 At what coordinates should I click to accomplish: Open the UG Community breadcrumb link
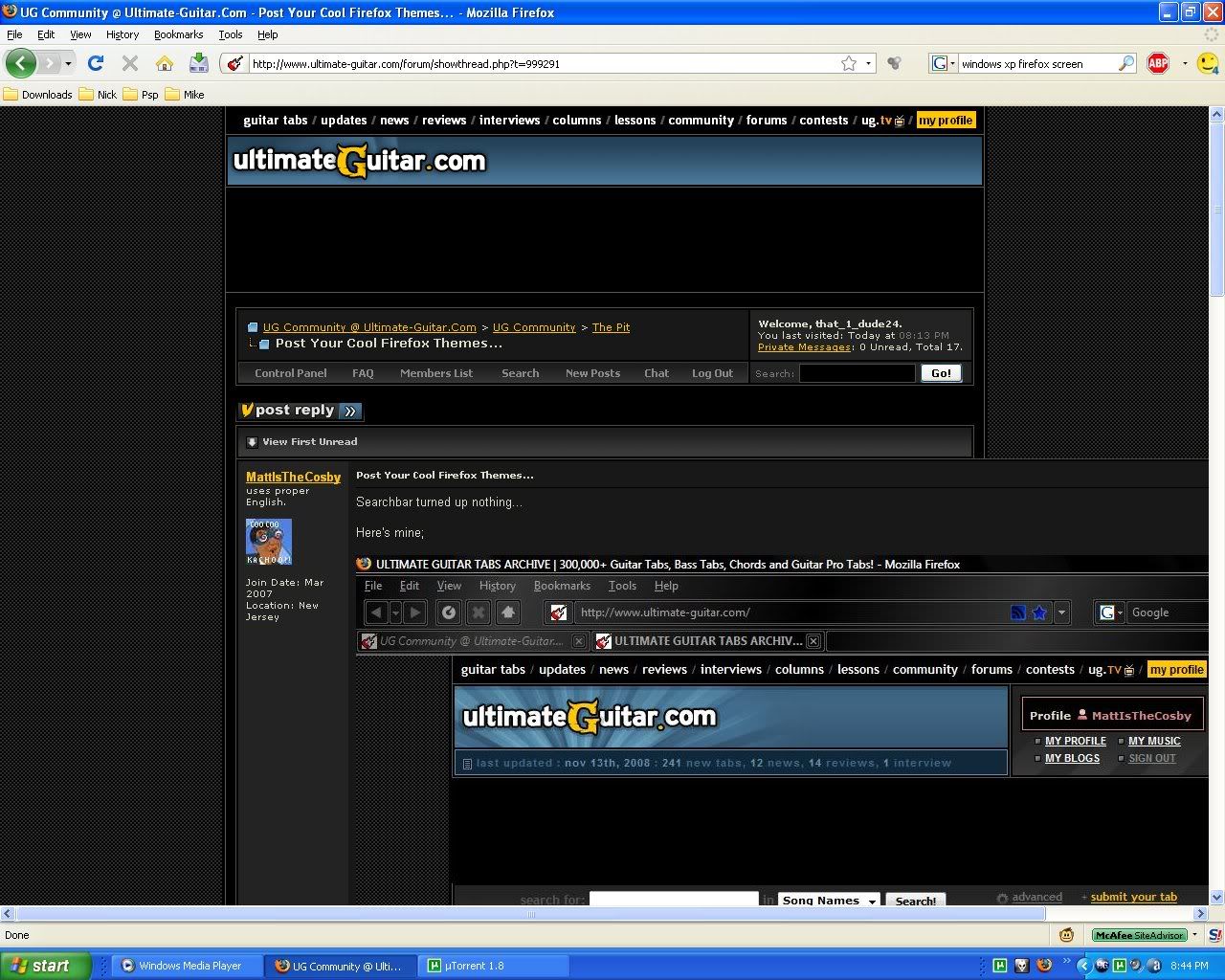[534, 327]
